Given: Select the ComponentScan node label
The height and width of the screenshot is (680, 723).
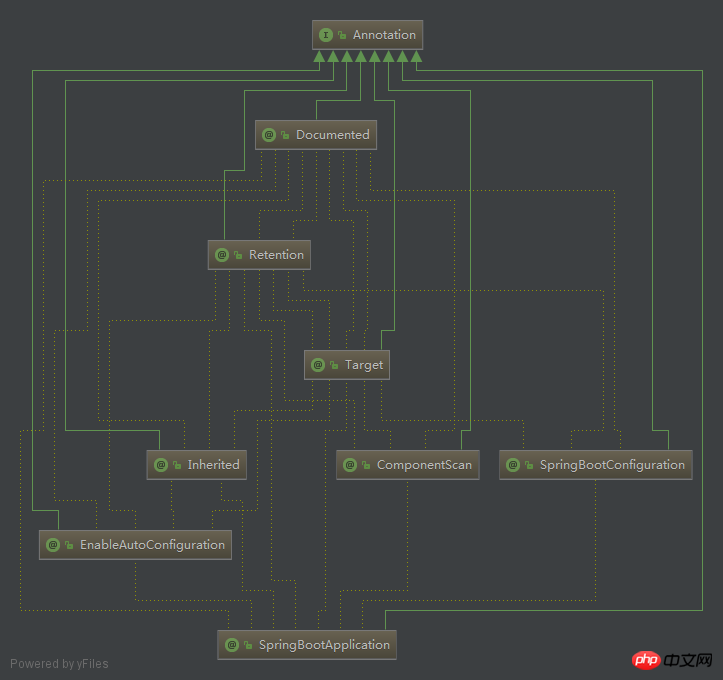Looking at the screenshot, I should (x=424, y=465).
